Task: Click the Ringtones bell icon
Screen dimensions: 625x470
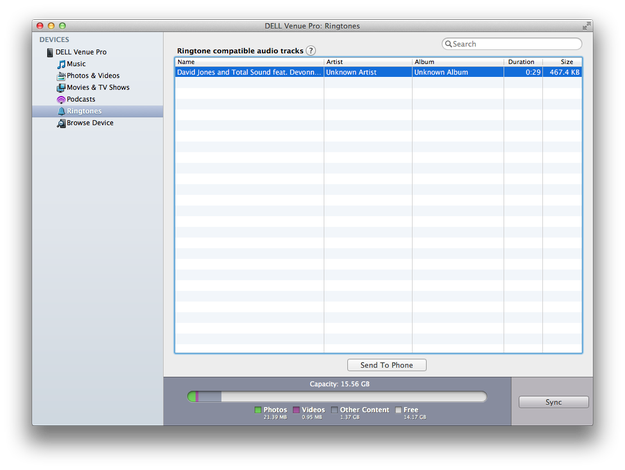Action: 61,111
